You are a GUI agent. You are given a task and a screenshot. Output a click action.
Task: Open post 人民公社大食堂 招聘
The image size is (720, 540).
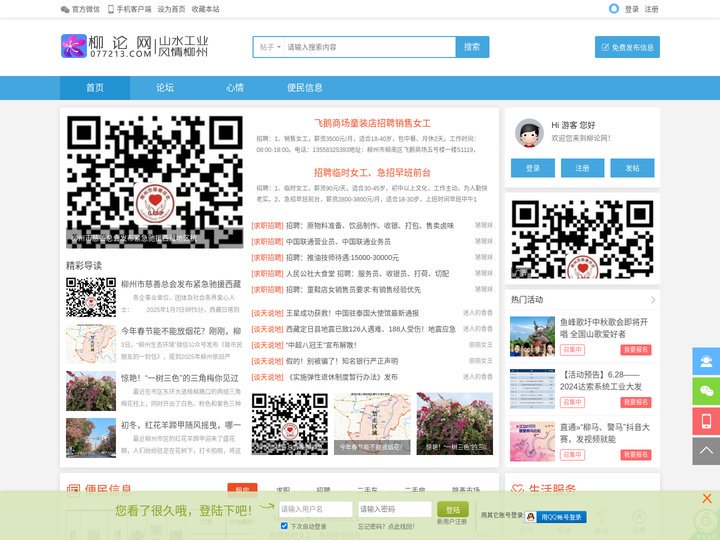click(x=367, y=274)
